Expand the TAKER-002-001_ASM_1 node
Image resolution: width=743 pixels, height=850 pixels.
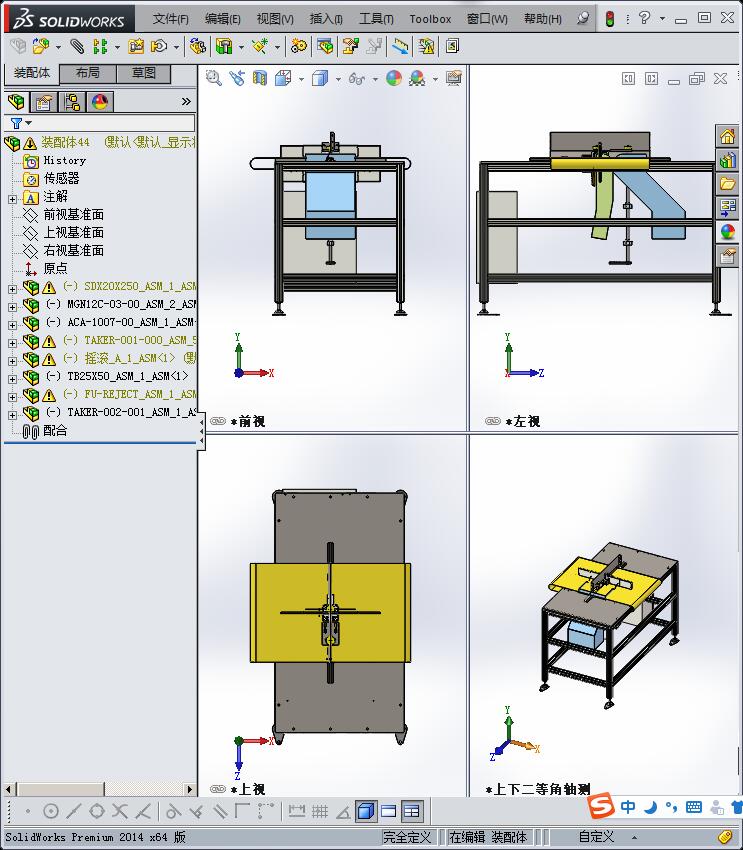(12, 415)
